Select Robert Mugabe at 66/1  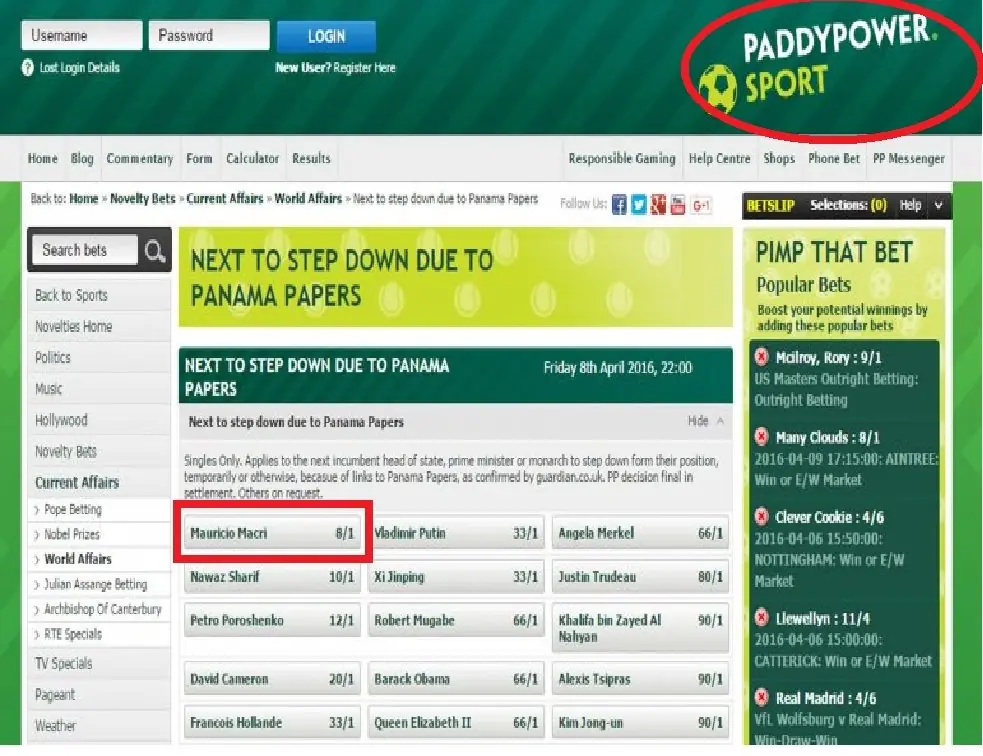click(456, 621)
